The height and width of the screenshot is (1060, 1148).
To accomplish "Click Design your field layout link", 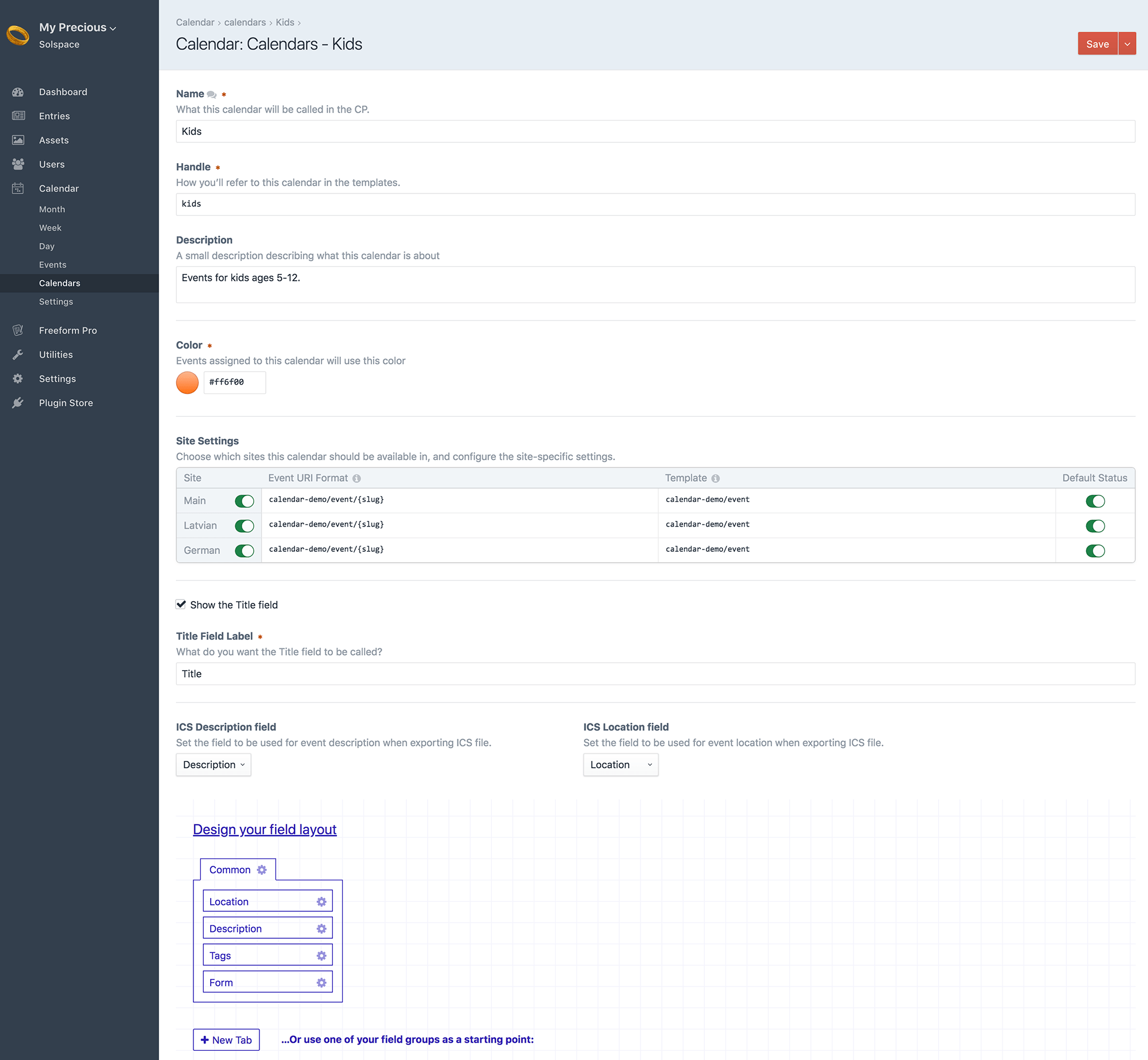I will point(264,829).
